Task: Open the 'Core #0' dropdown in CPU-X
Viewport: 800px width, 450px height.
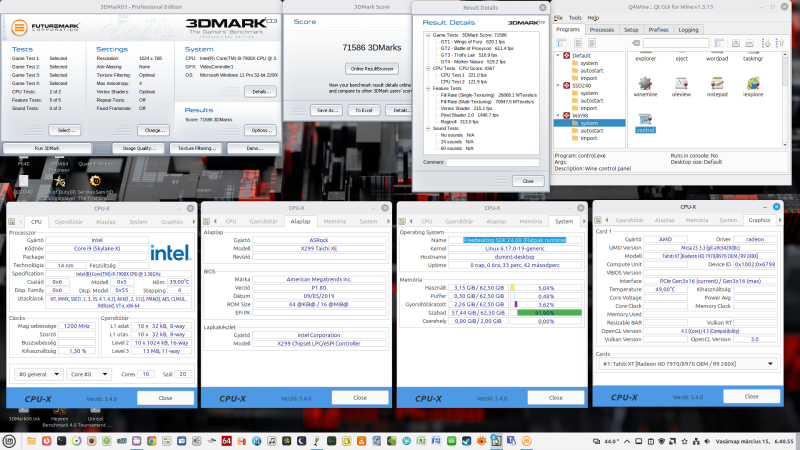Action: tap(89, 374)
